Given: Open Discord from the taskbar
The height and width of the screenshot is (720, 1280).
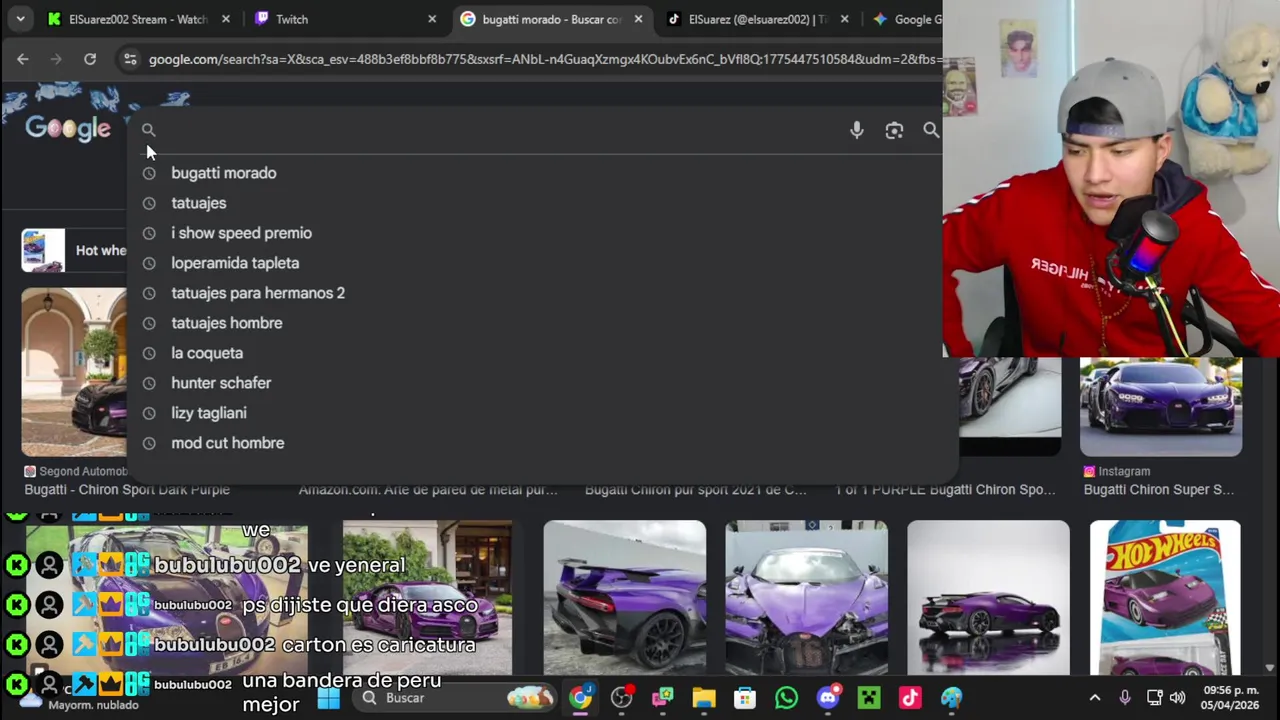Looking at the screenshot, I should point(828,698).
